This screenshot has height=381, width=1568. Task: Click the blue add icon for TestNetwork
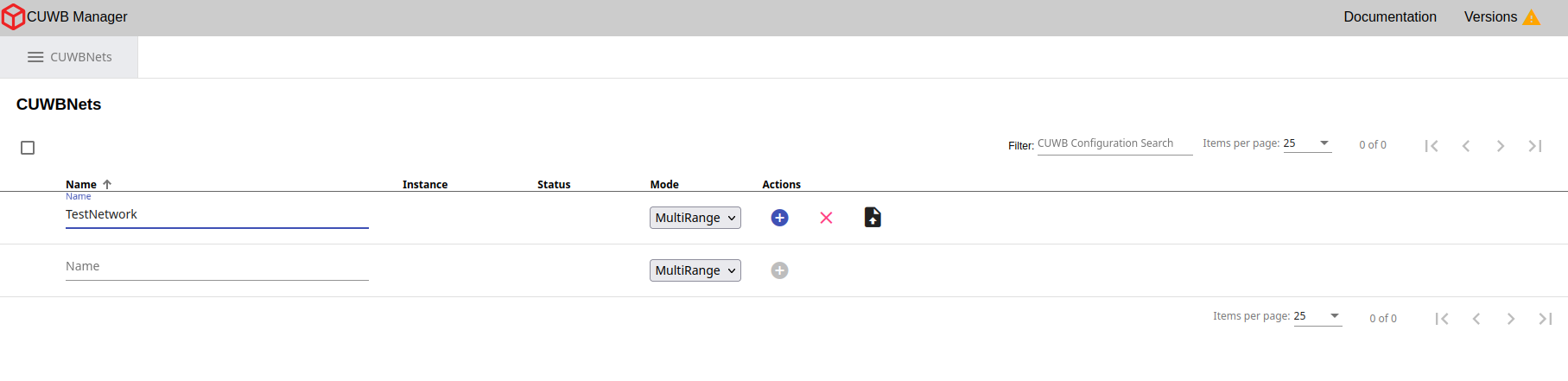coord(779,218)
